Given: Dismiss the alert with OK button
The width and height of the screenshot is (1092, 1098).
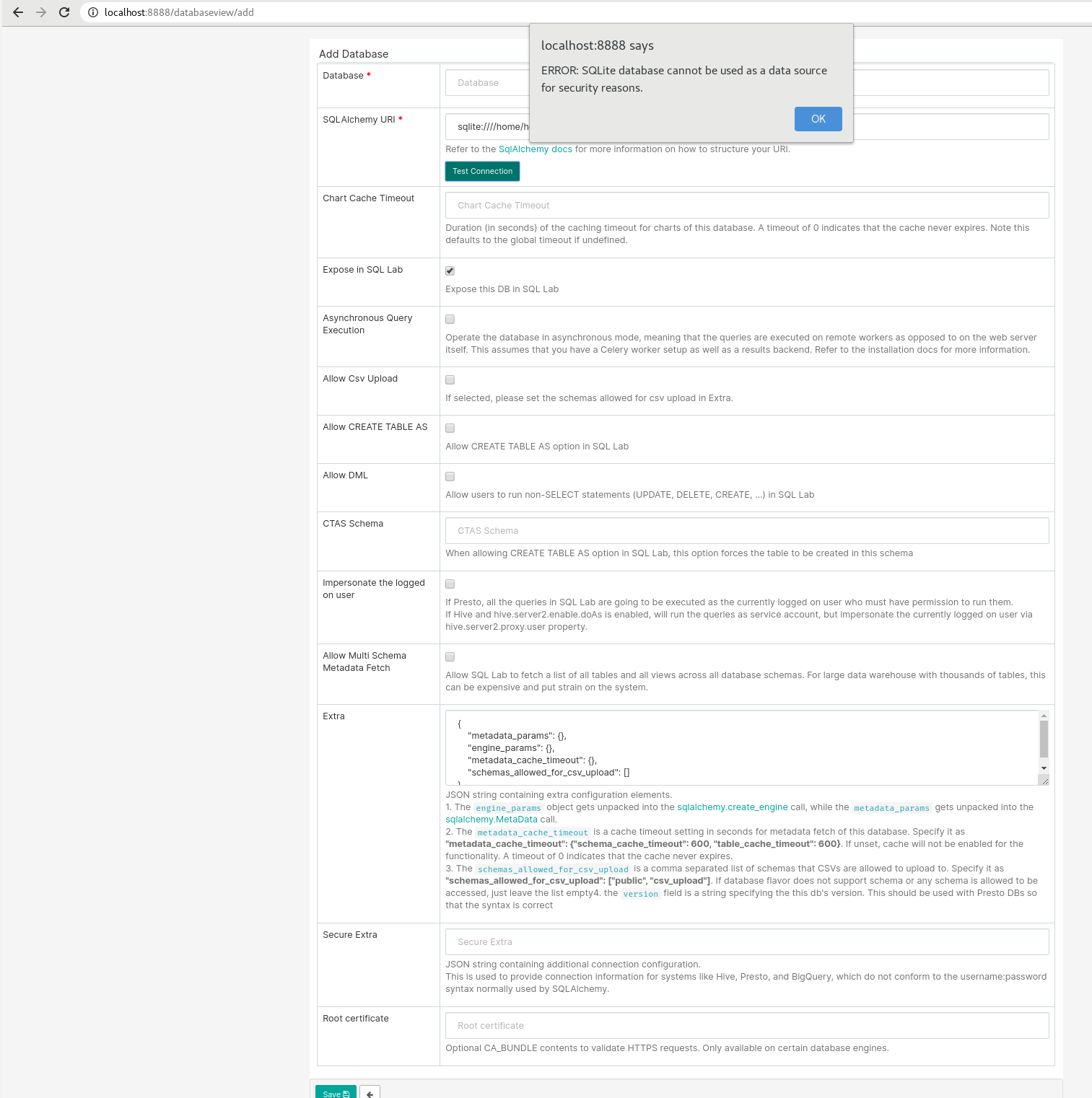Looking at the screenshot, I should click(818, 119).
